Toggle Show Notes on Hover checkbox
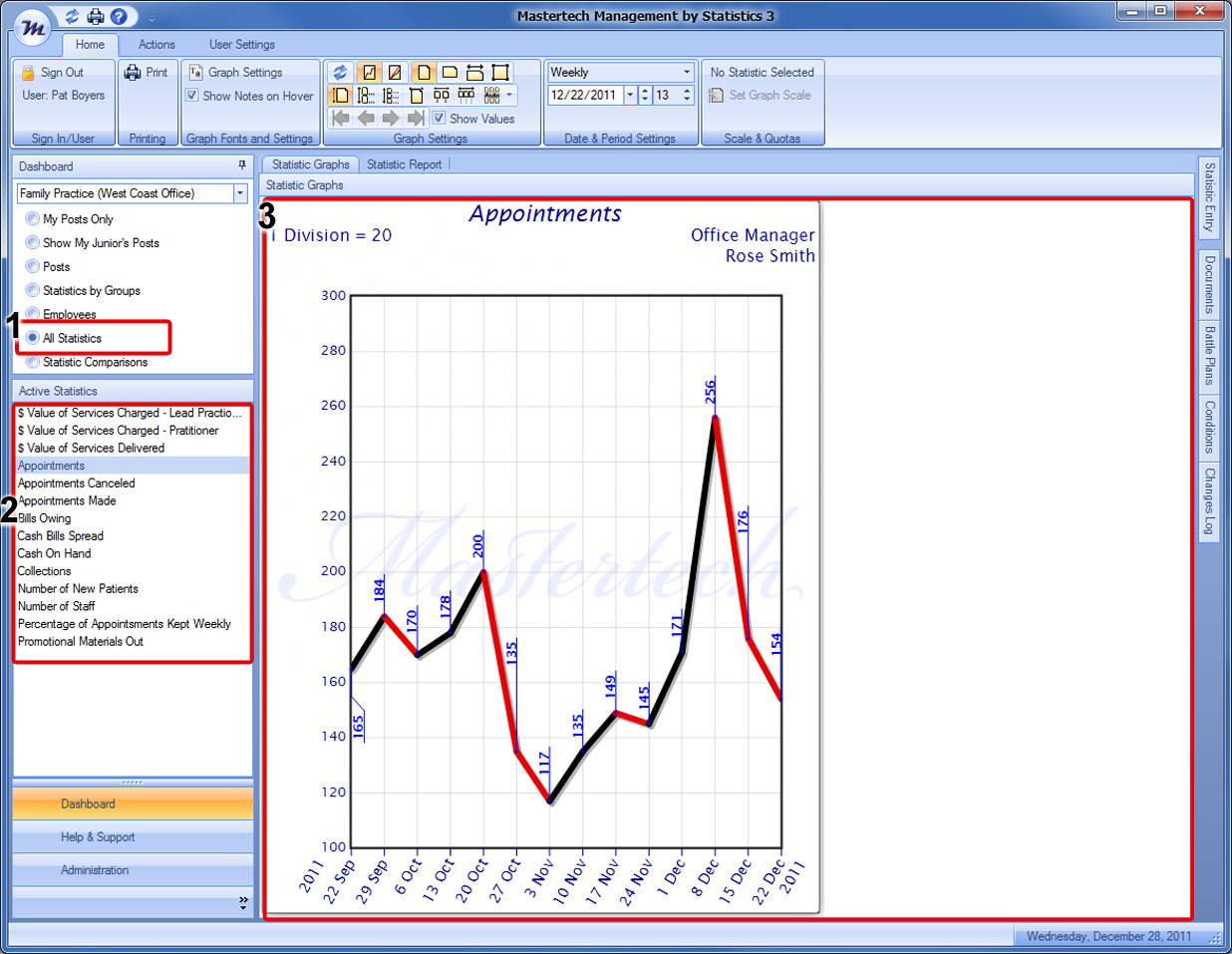The height and width of the screenshot is (954, 1232). point(192,96)
